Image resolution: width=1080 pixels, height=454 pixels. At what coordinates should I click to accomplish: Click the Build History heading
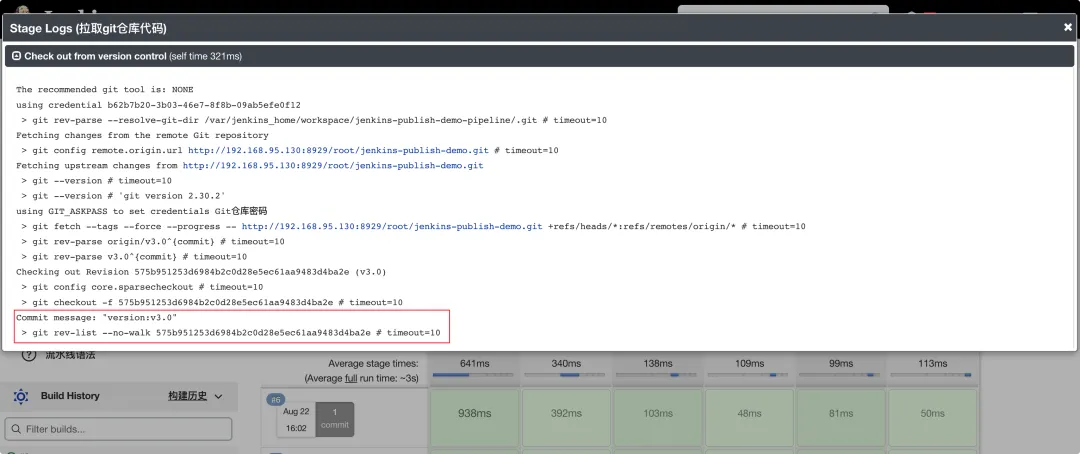pos(70,395)
